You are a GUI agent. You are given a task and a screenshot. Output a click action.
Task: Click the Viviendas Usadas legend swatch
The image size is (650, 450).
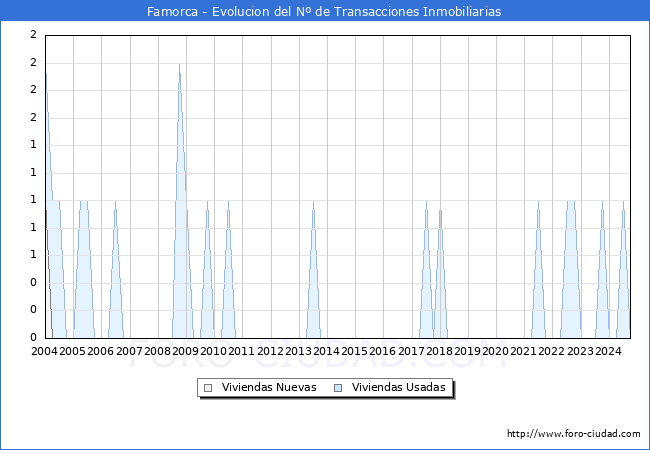pyautogui.click(x=338, y=388)
